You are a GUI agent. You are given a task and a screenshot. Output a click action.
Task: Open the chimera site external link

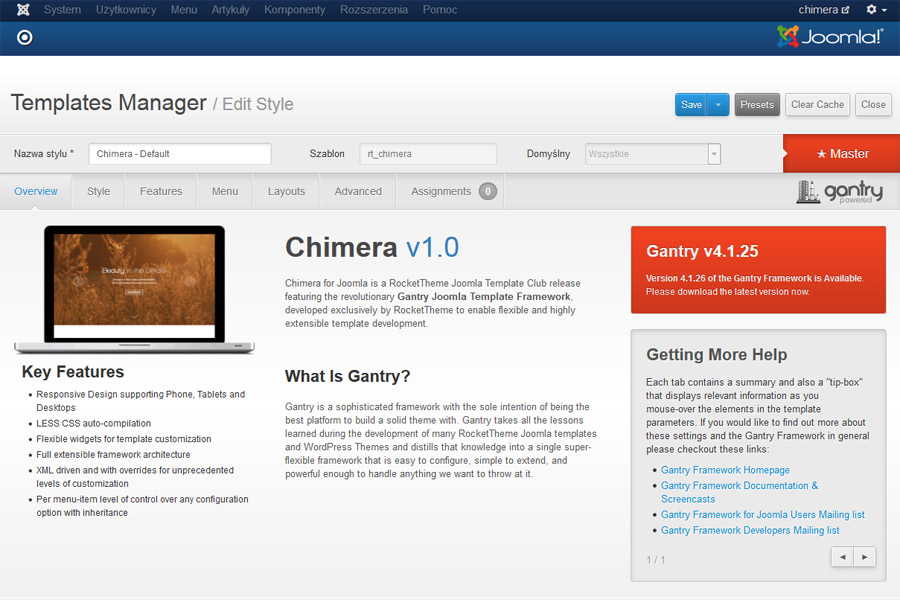pos(824,10)
